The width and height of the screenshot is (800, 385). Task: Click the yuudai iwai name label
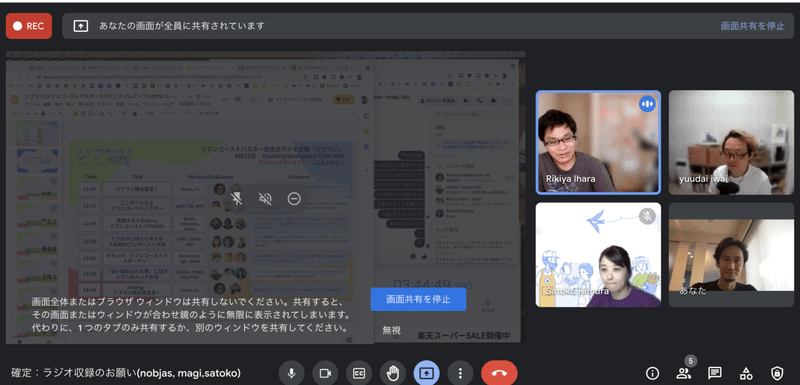click(704, 179)
